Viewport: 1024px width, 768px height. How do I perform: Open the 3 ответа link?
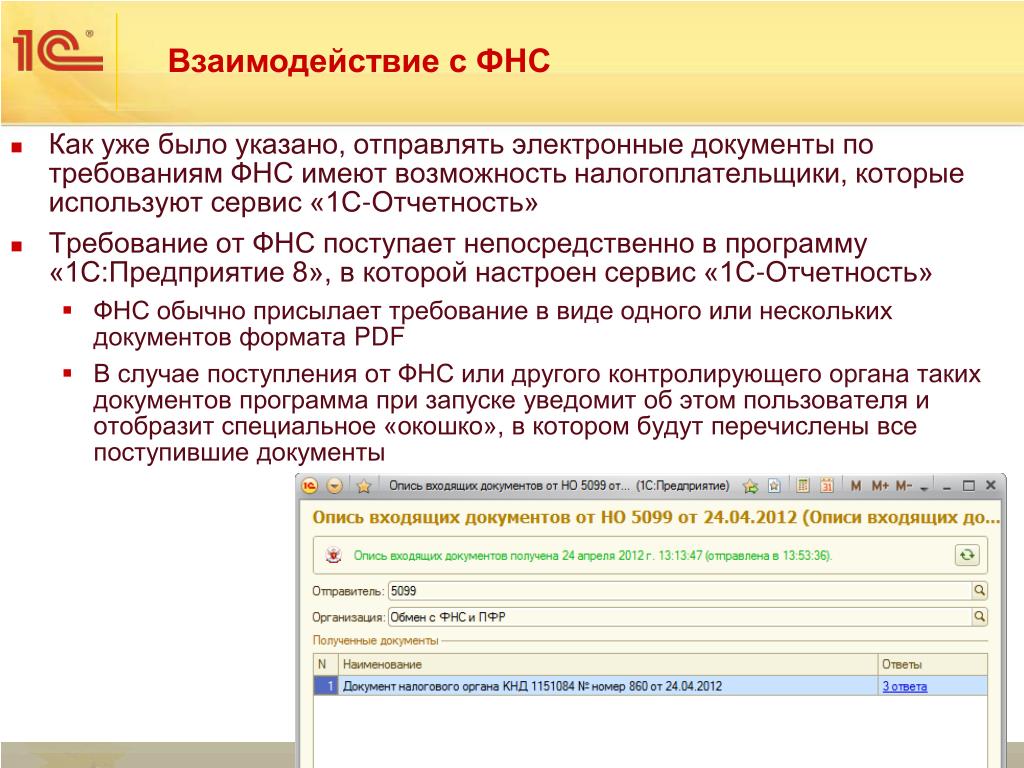[904, 686]
